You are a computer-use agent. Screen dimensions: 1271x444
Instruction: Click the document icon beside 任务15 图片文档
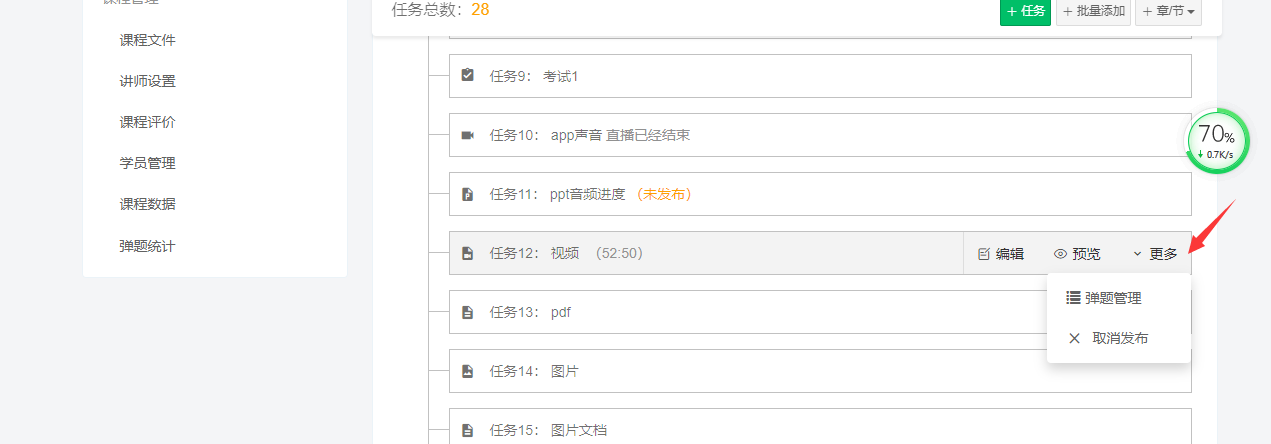[467, 430]
